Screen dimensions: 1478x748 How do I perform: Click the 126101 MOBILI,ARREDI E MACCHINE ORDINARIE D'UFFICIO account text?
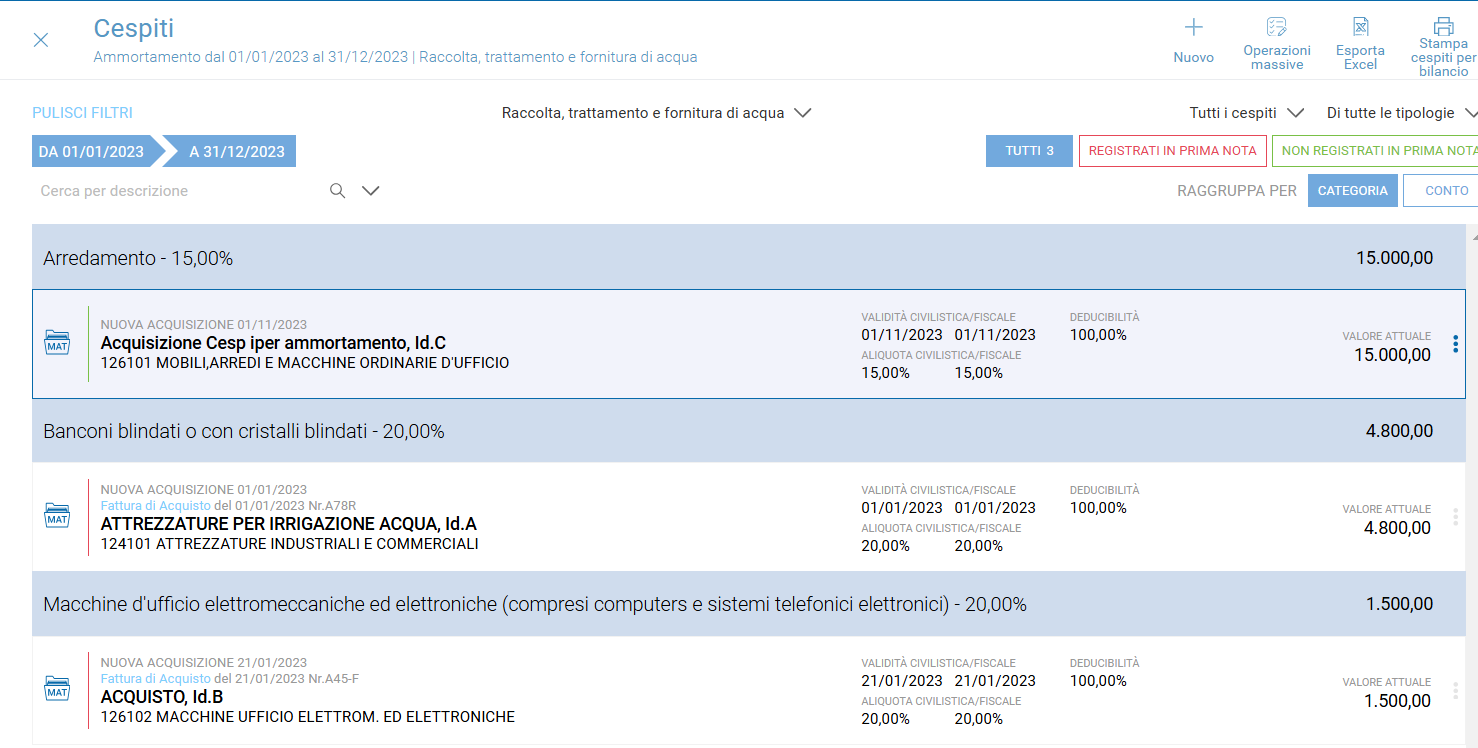tap(305, 363)
